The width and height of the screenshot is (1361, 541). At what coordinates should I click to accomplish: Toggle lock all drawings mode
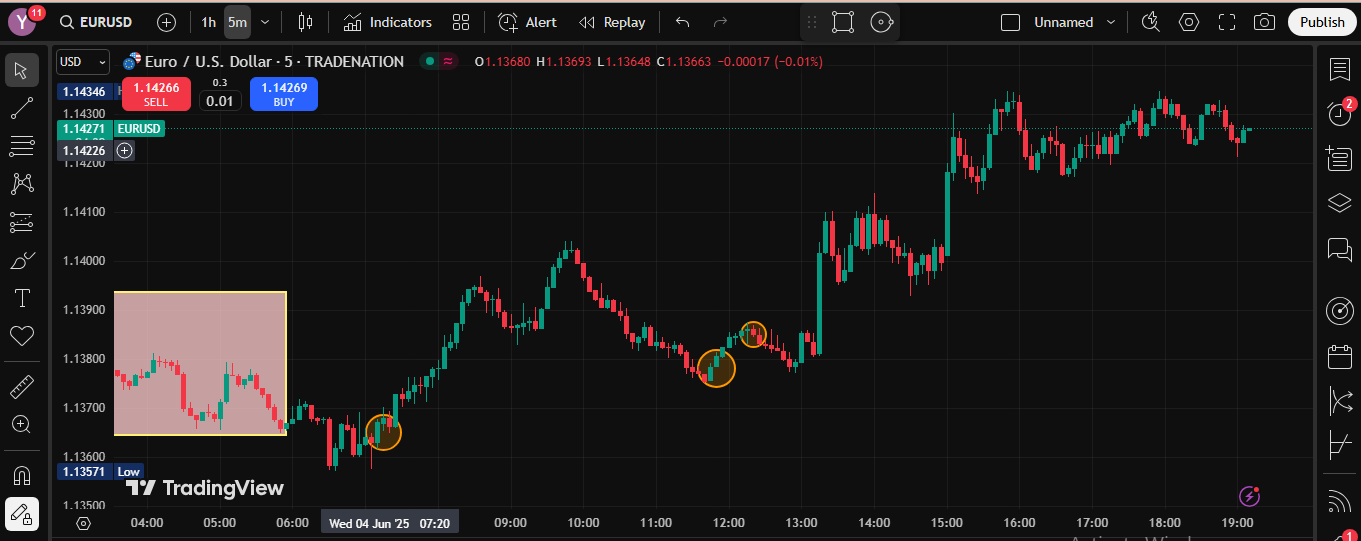[x=22, y=514]
